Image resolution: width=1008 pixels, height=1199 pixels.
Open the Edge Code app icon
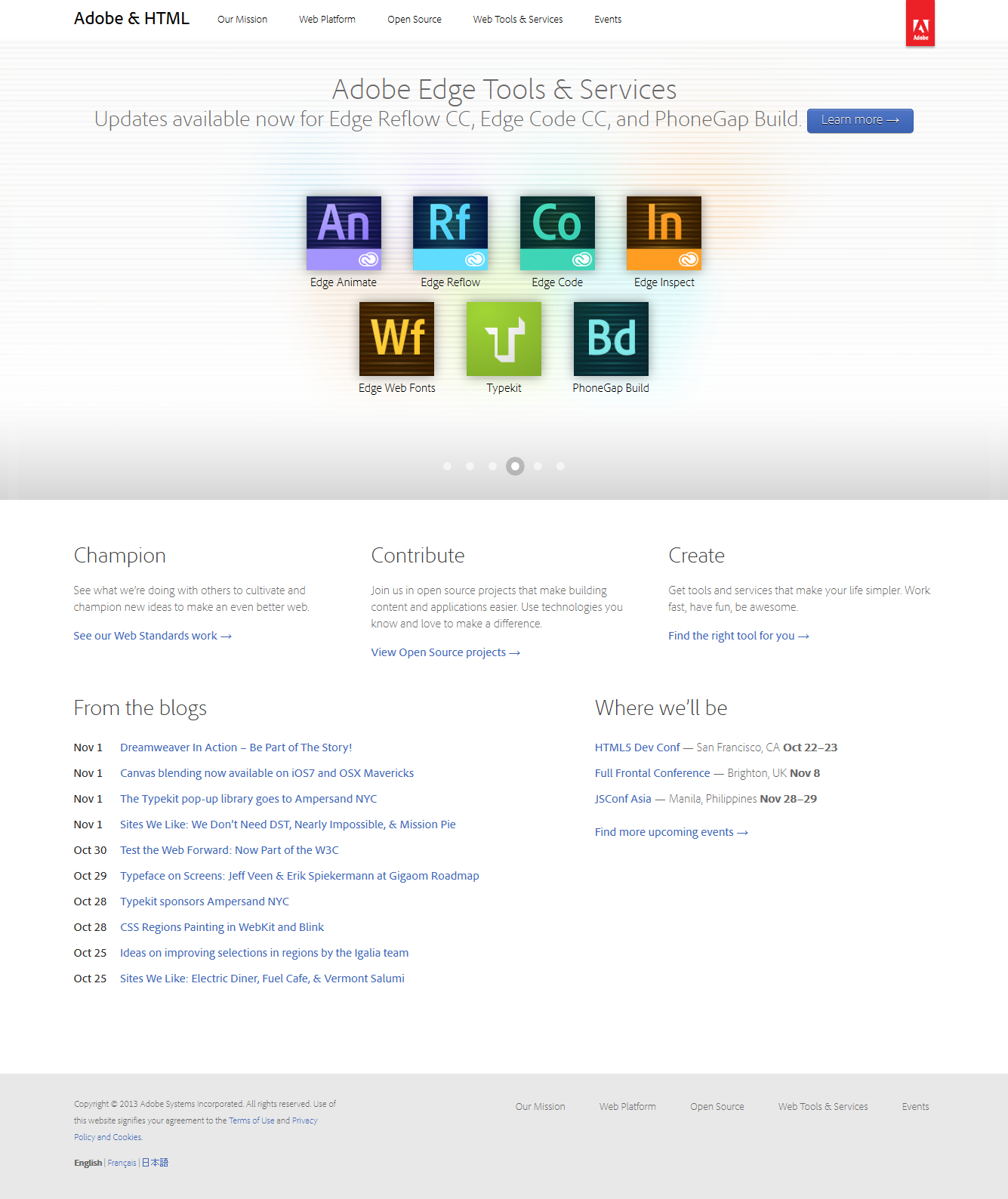[x=557, y=233]
